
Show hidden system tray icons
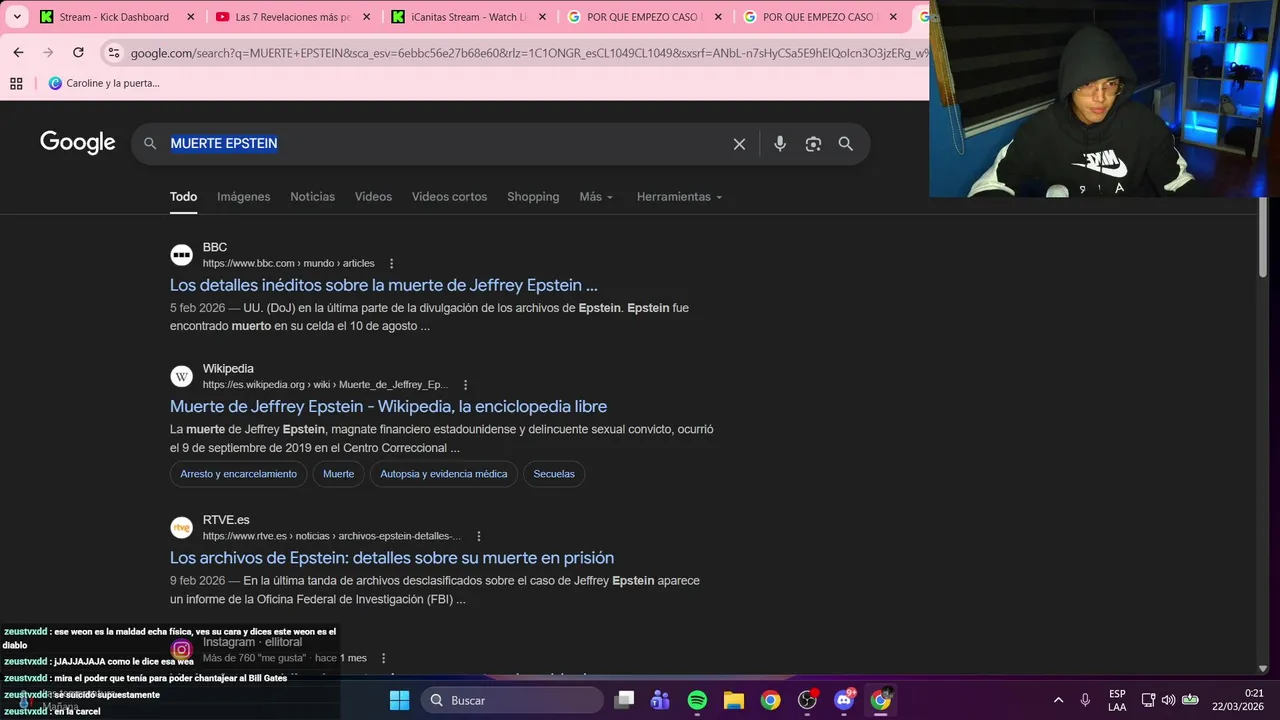click(x=1058, y=700)
